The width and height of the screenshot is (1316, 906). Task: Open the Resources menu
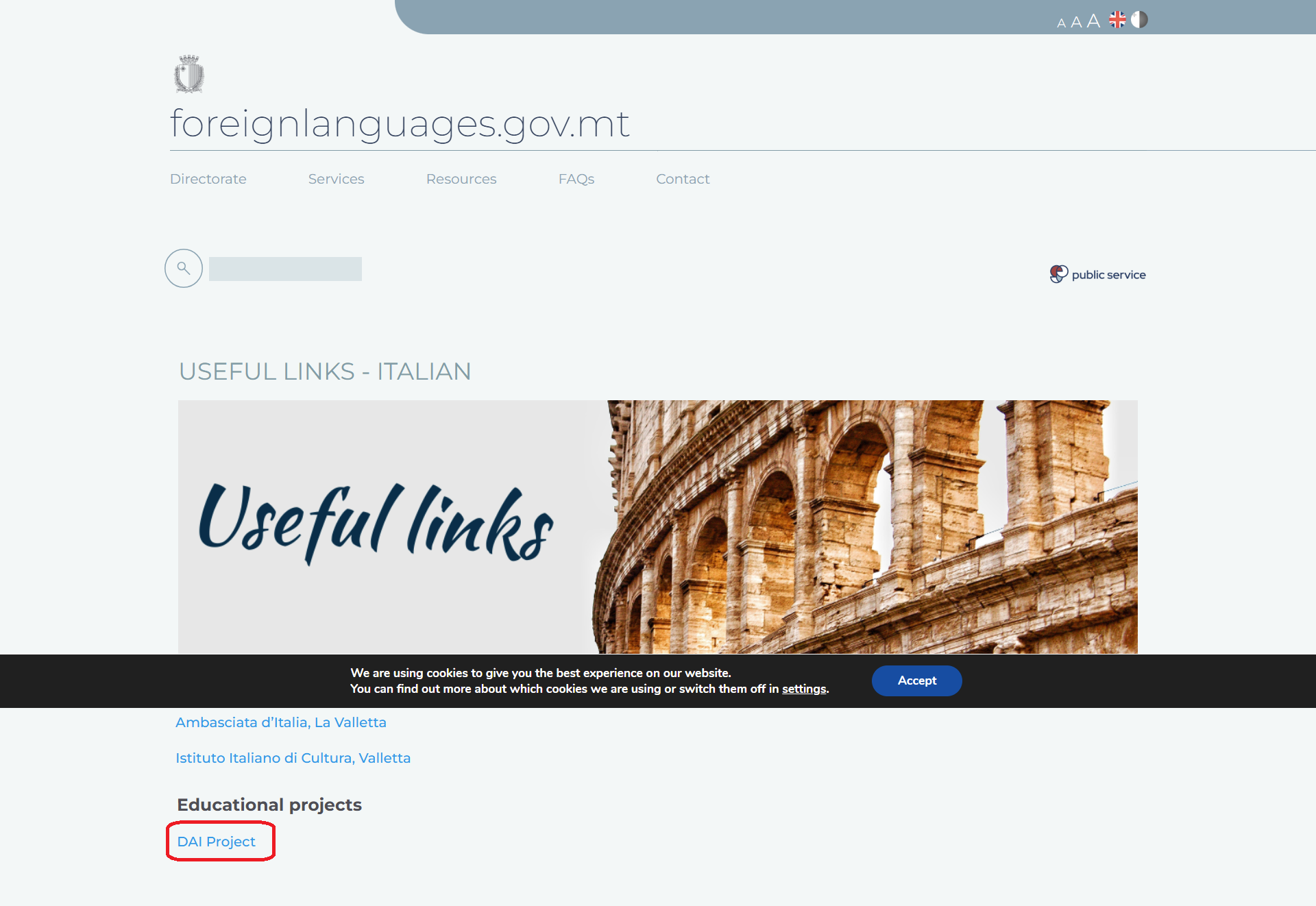click(x=461, y=179)
